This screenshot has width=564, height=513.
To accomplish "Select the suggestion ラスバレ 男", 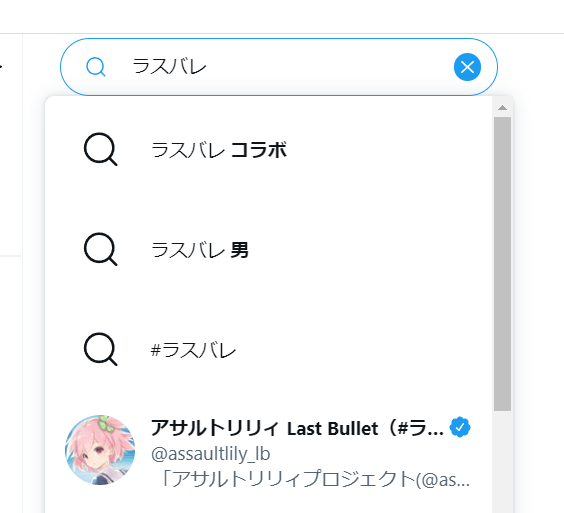I will pos(268,250).
